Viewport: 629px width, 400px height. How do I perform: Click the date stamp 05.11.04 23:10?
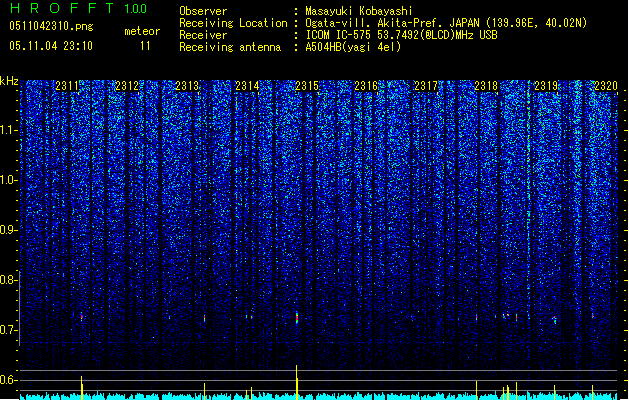click(51, 46)
